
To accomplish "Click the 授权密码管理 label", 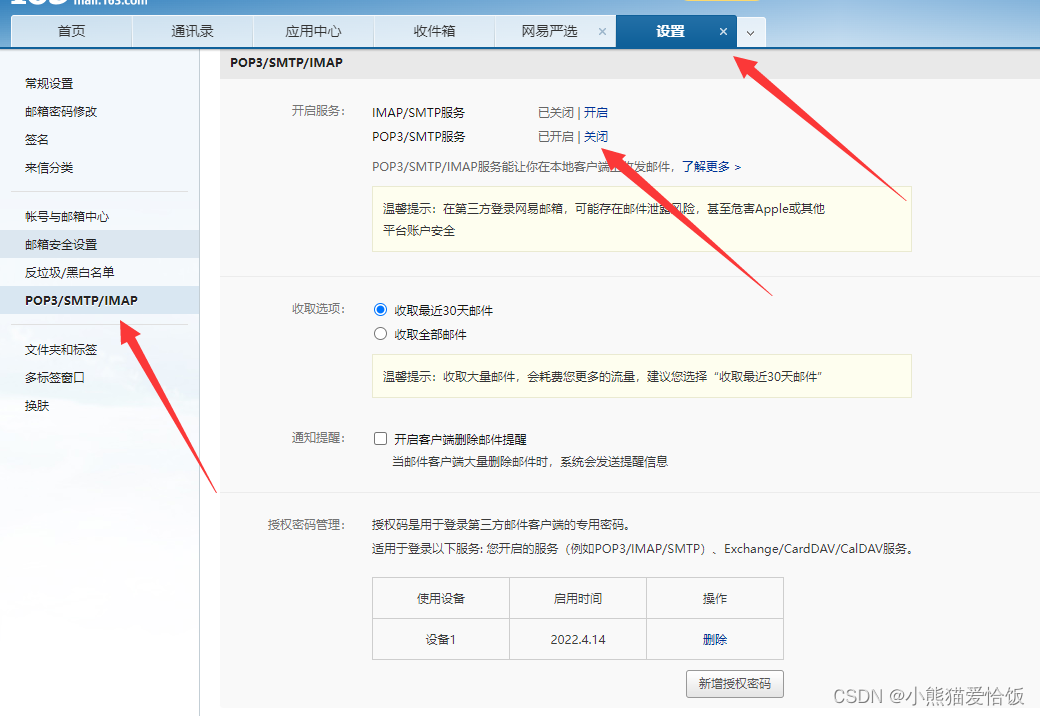I will [x=306, y=524].
